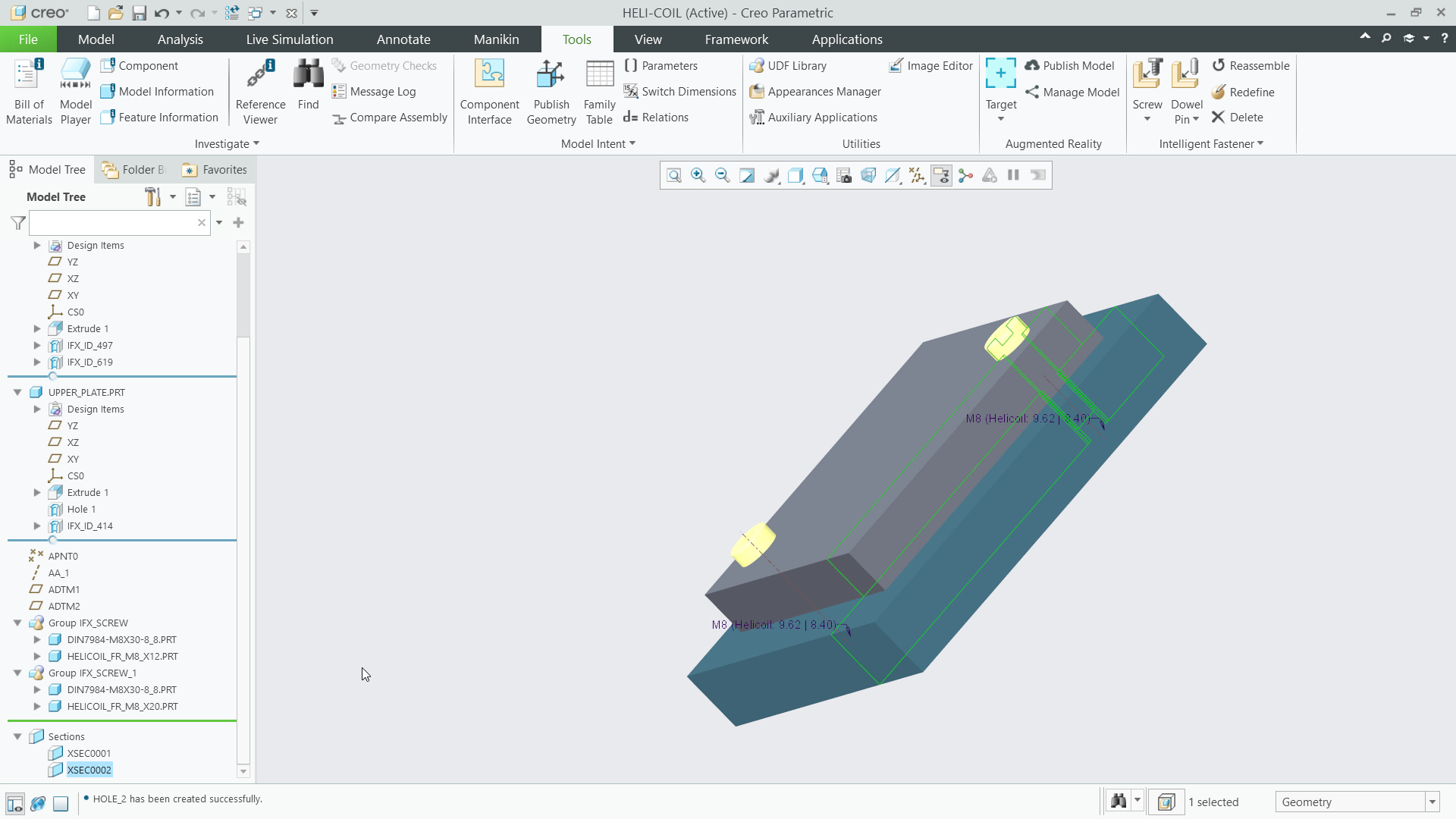Toggle the Annotation Display icon
Image resolution: width=1456 pixels, height=819 pixels.
click(x=941, y=176)
